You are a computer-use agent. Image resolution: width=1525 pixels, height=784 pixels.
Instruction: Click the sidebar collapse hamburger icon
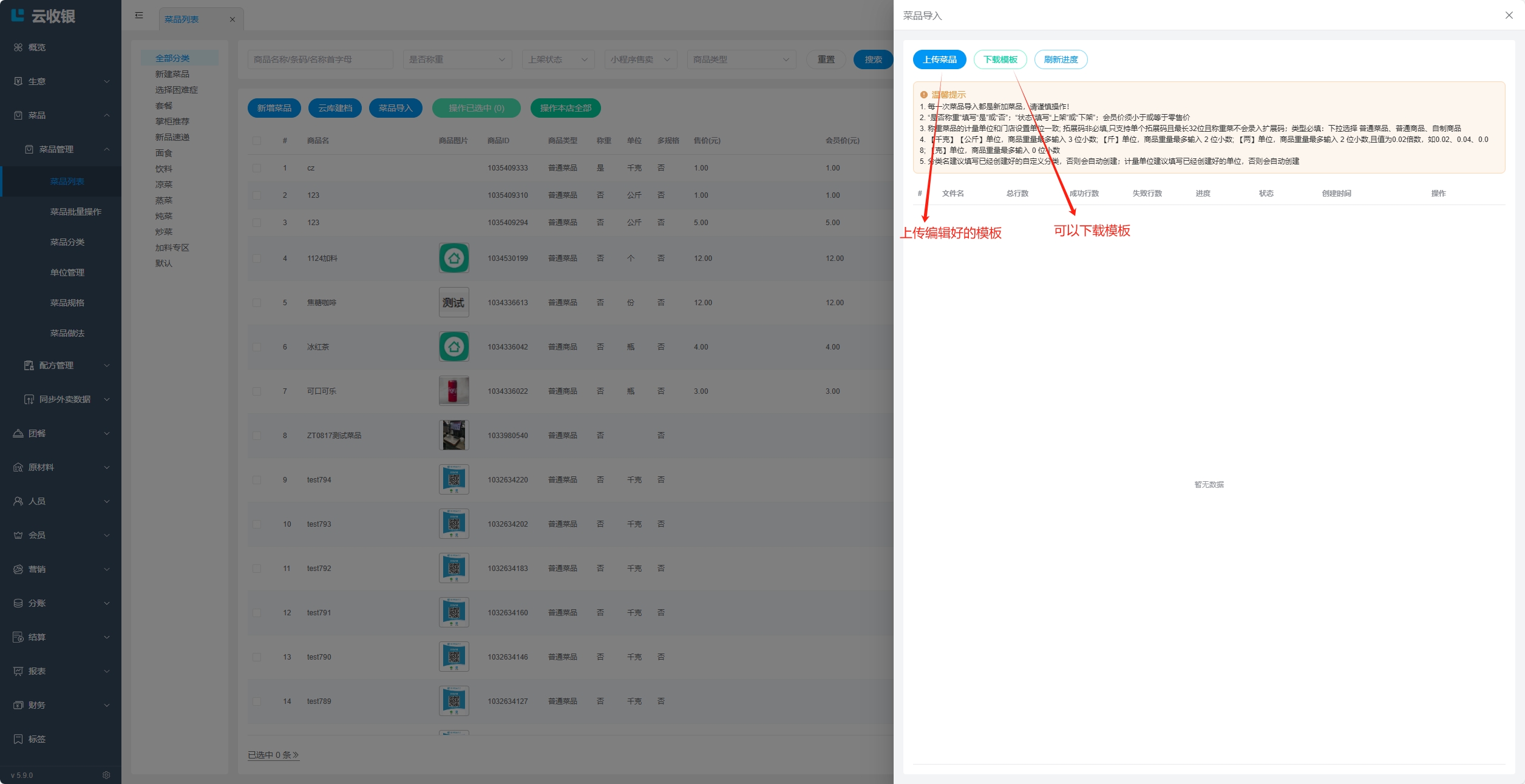(x=139, y=15)
